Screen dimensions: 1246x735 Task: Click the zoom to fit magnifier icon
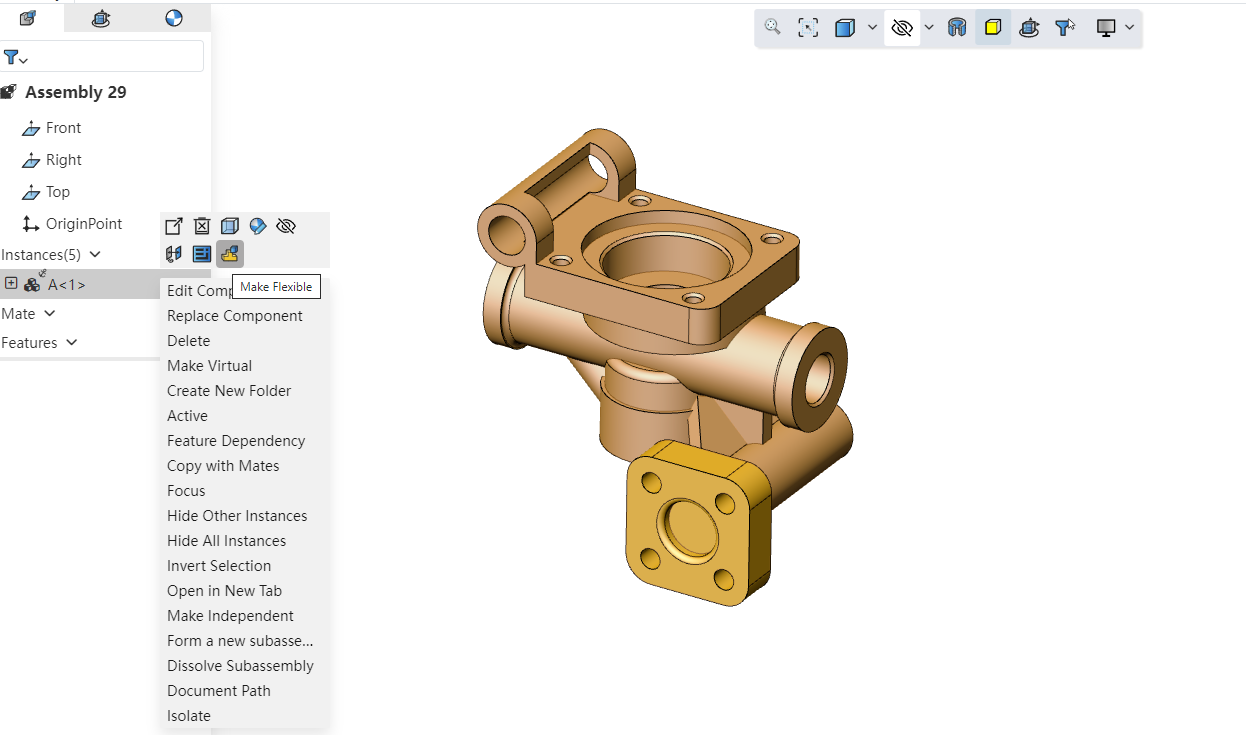[772, 28]
